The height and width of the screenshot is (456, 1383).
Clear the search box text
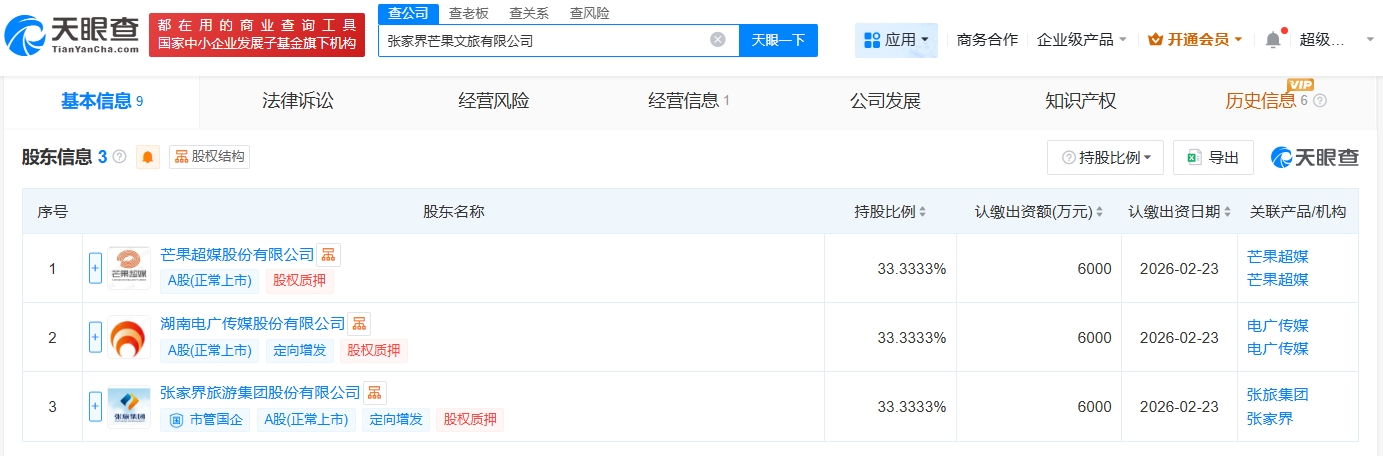(717, 40)
